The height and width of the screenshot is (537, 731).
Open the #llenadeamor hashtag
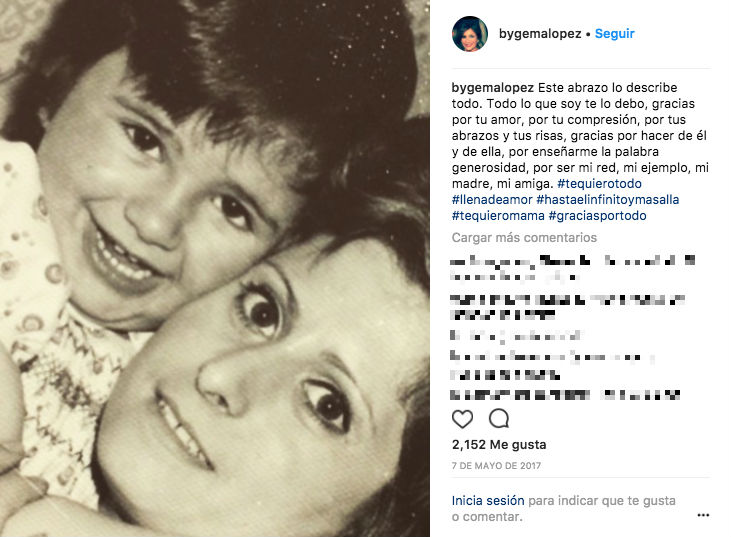(492, 200)
